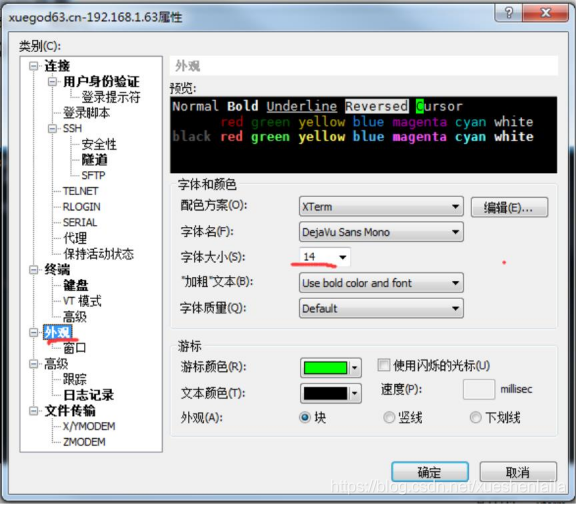Click the 速度 millisec input field
Viewport: 576px width, 505px height.
[x=479, y=389]
